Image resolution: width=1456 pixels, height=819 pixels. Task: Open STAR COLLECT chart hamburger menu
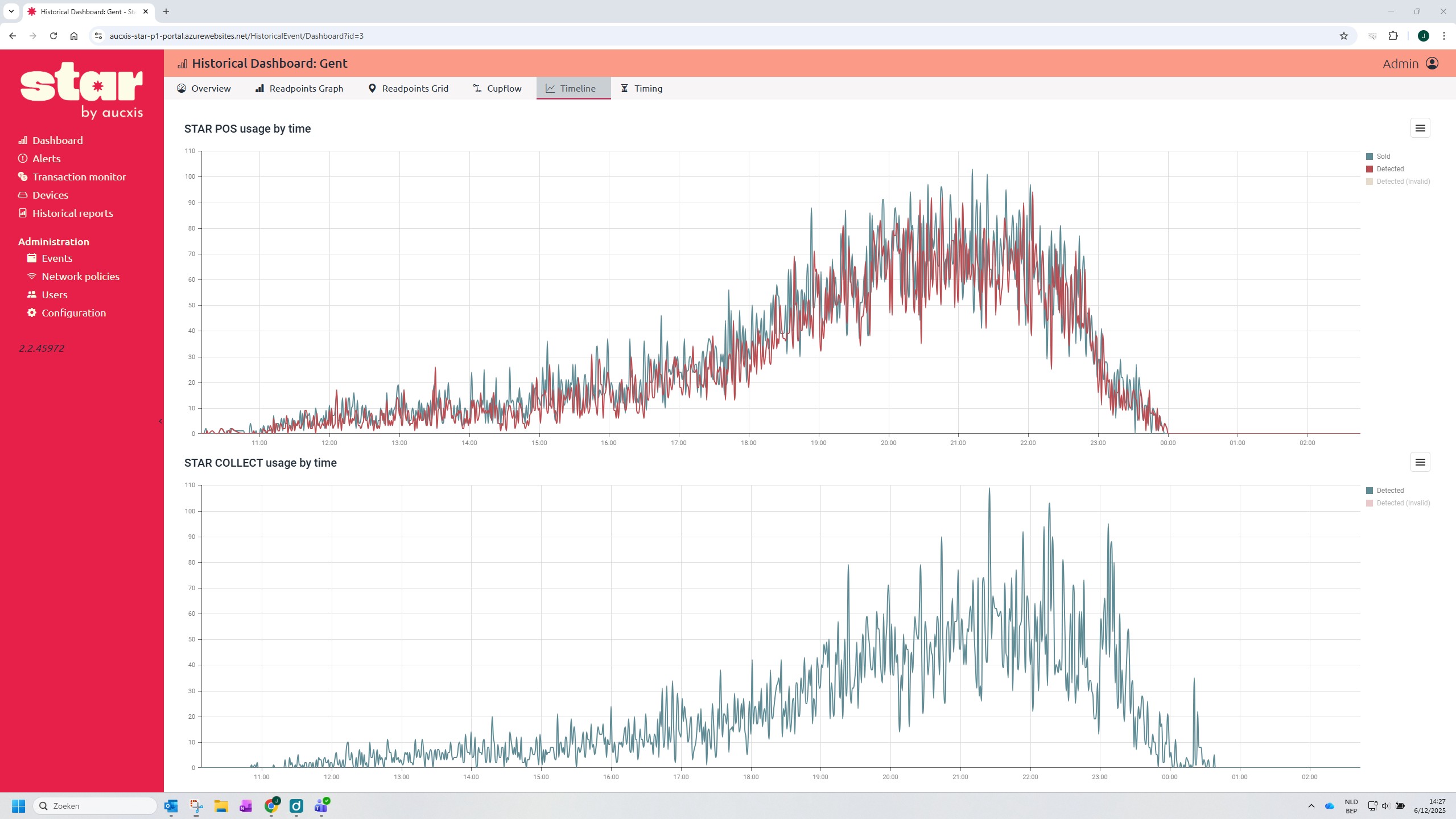(x=1420, y=462)
